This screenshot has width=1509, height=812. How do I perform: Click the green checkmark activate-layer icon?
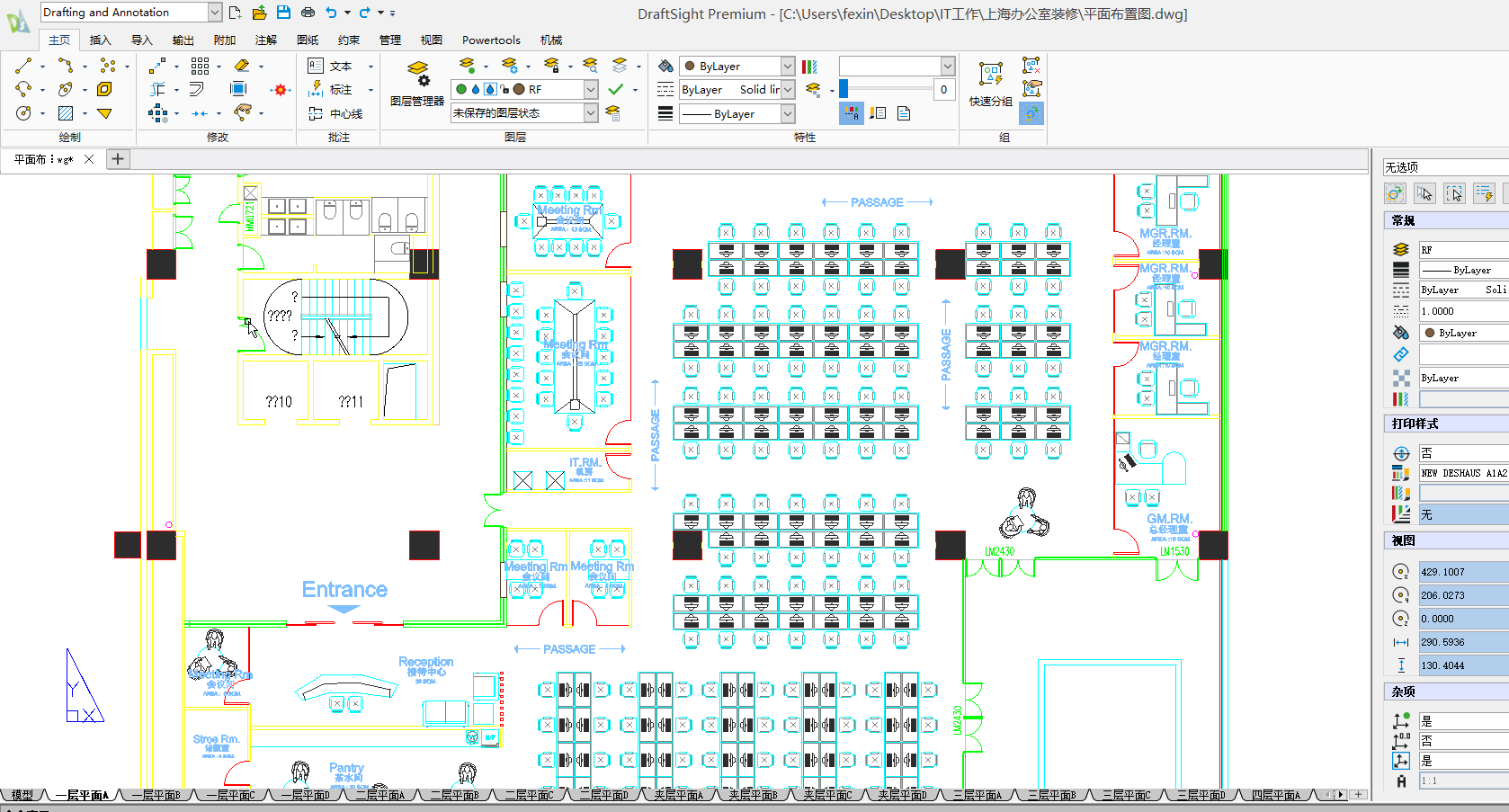point(616,89)
